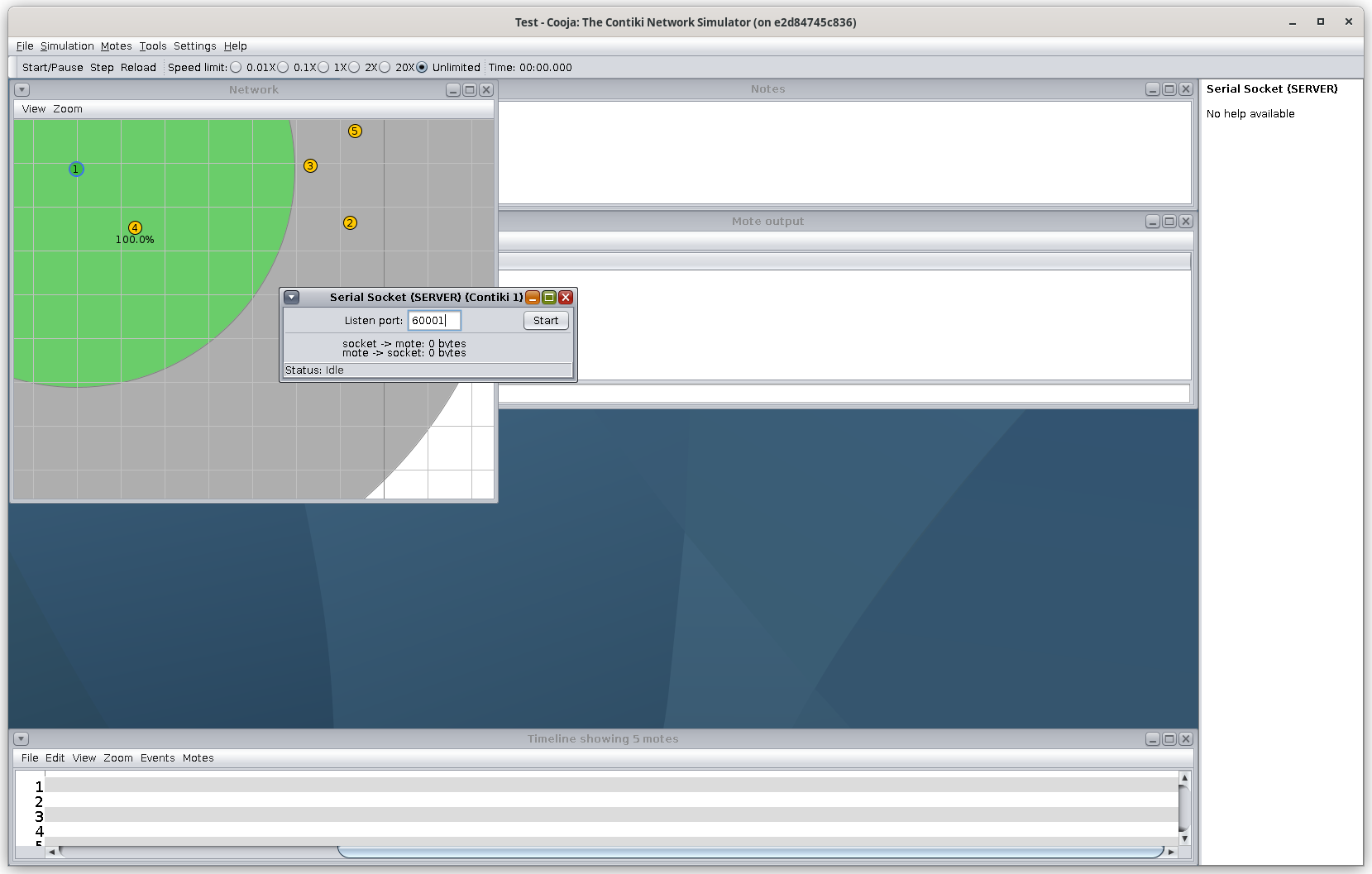Close the Network panel

coord(486,89)
